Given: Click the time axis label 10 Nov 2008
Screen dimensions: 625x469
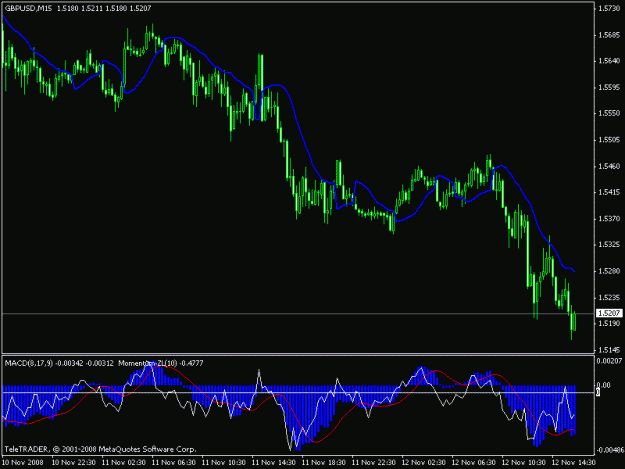Looking at the screenshot, I should point(23,463).
